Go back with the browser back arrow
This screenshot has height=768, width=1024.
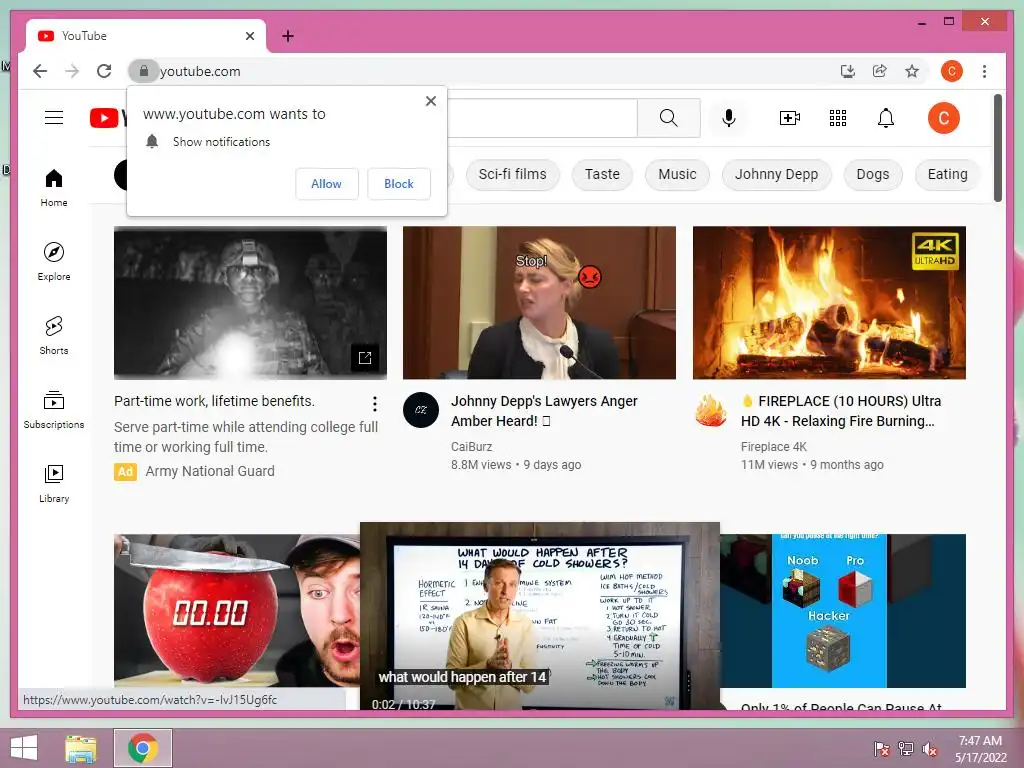(40, 71)
